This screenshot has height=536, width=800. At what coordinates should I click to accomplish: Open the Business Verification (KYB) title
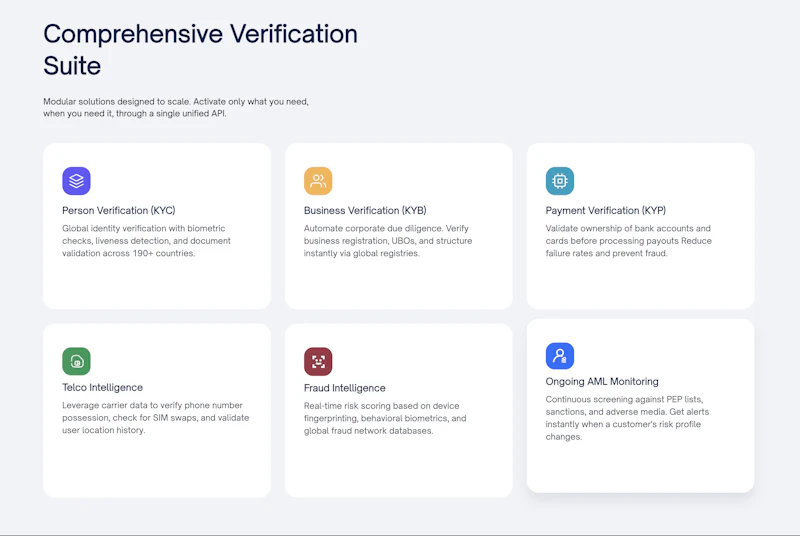[365, 210]
